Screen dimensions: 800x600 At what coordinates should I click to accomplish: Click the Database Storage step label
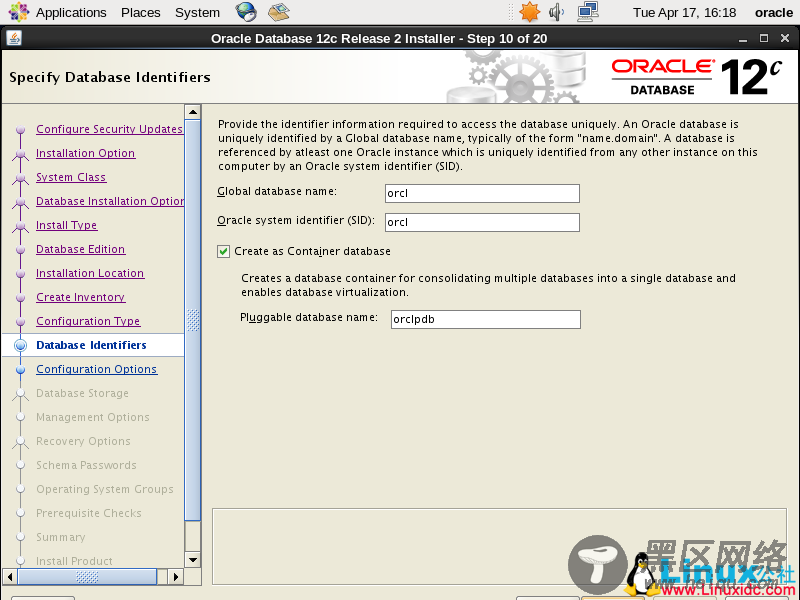83,393
